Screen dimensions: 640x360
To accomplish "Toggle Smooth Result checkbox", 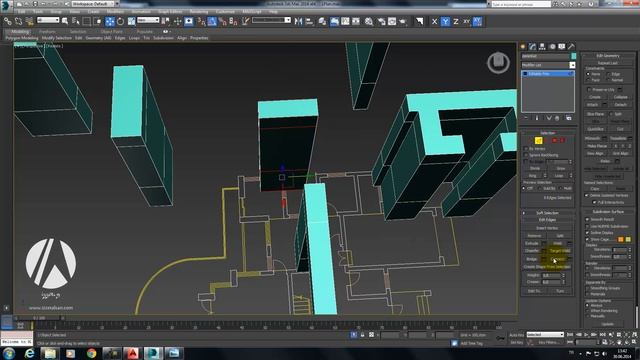I will (587, 219).
